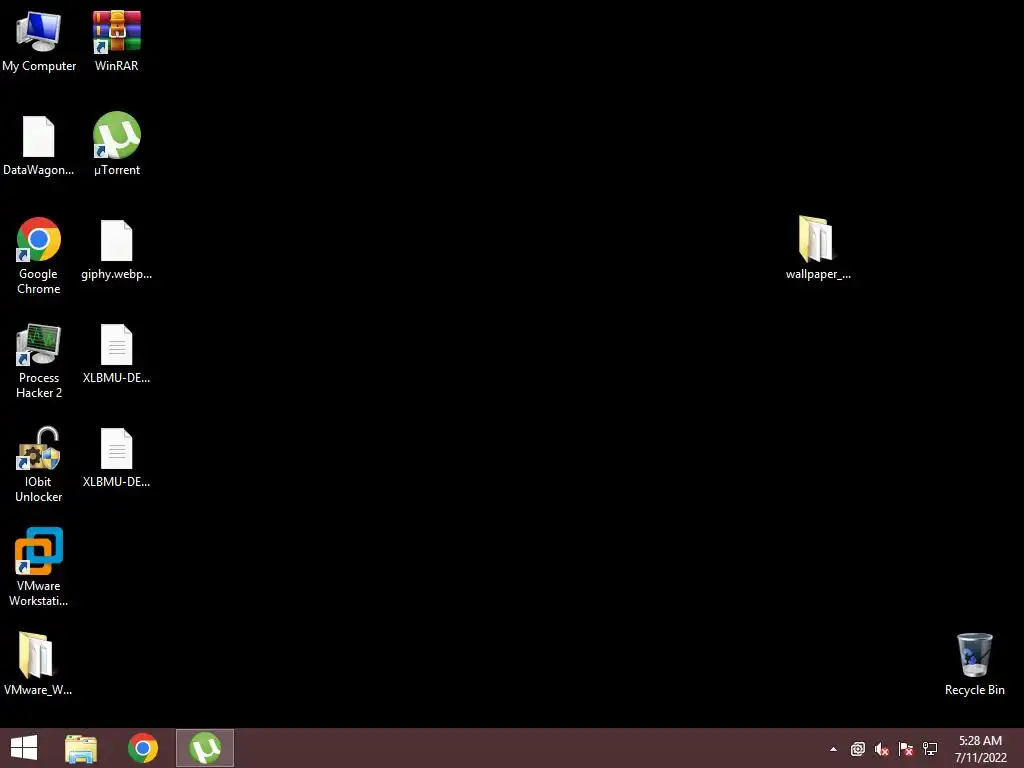Show hidden system tray icons arrow
Screen dimensions: 1024x768
point(833,749)
